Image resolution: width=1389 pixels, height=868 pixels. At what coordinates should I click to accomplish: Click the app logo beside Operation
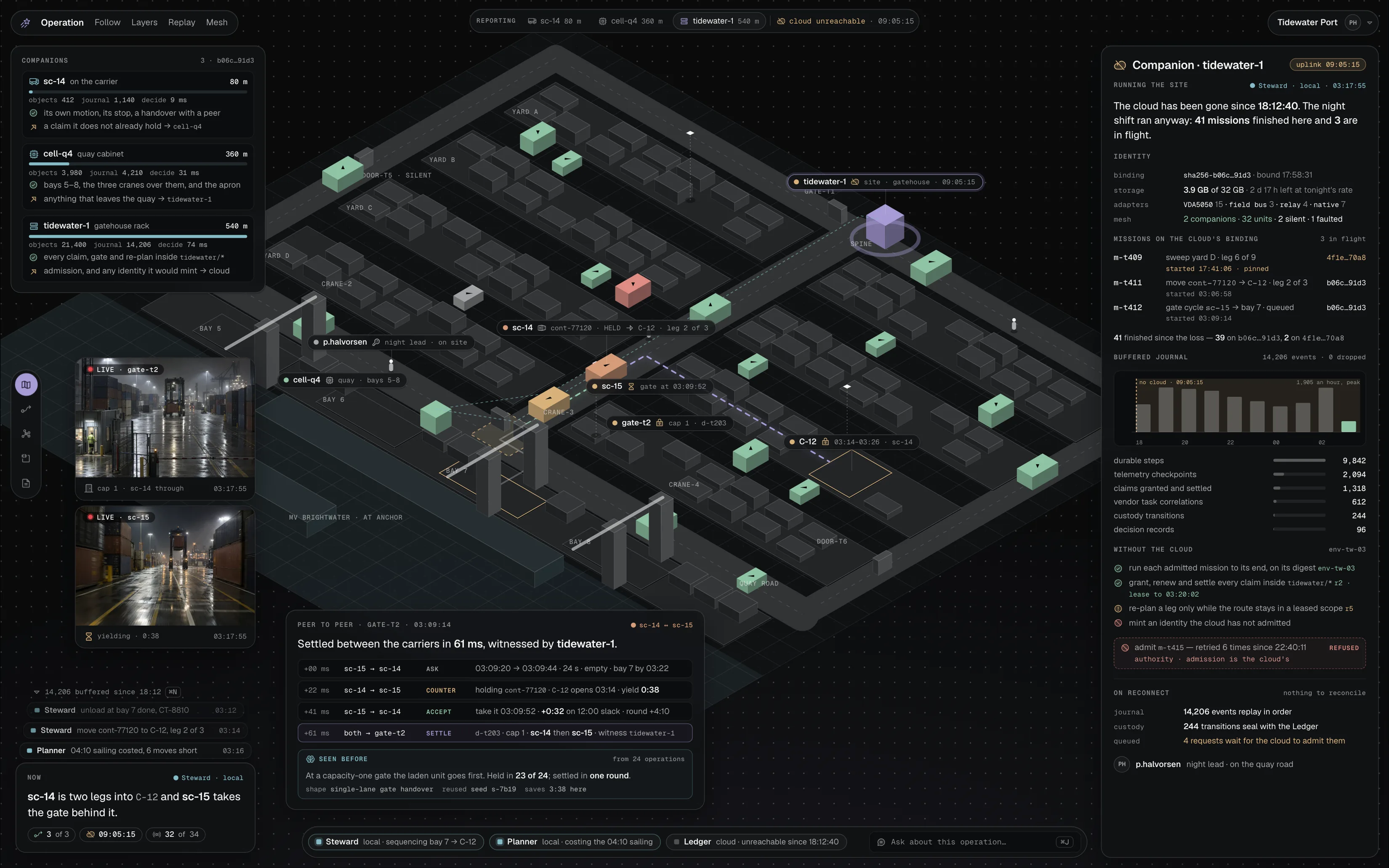tap(25, 22)
